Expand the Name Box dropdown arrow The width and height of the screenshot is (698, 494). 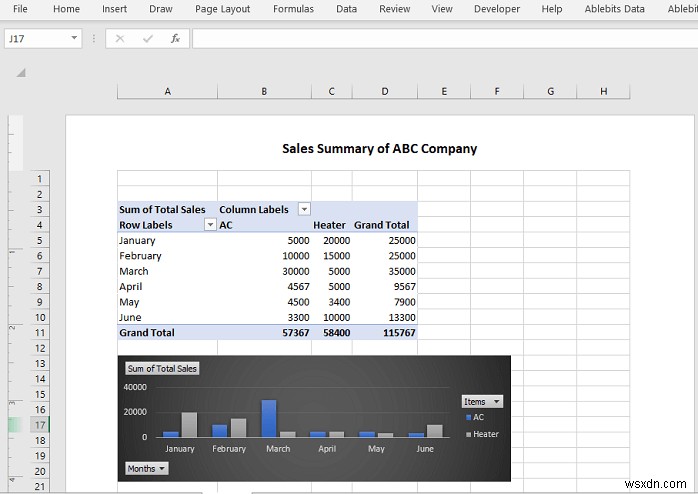74,38
